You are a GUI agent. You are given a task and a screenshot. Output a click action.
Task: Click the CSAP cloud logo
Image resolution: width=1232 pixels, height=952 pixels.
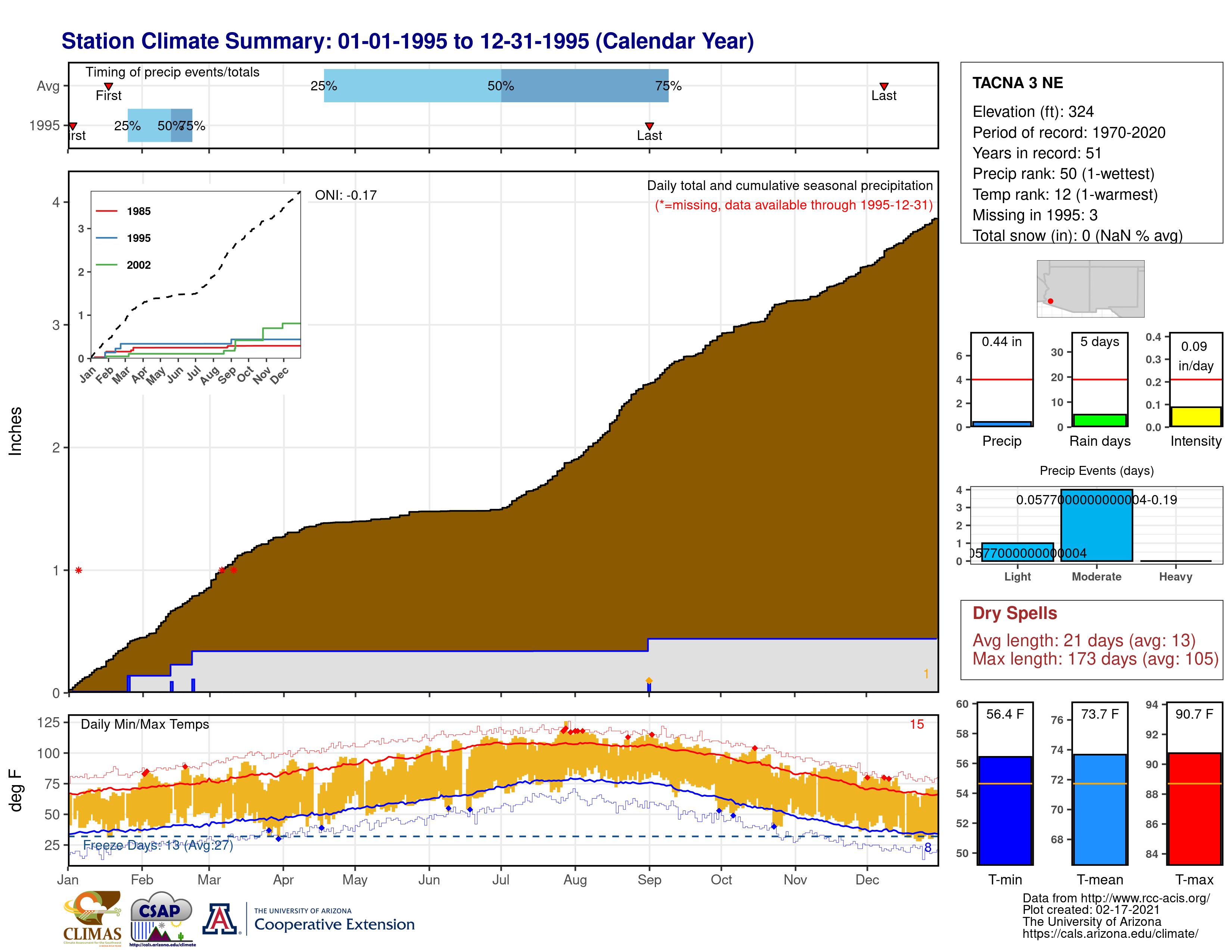pos(162,919)
